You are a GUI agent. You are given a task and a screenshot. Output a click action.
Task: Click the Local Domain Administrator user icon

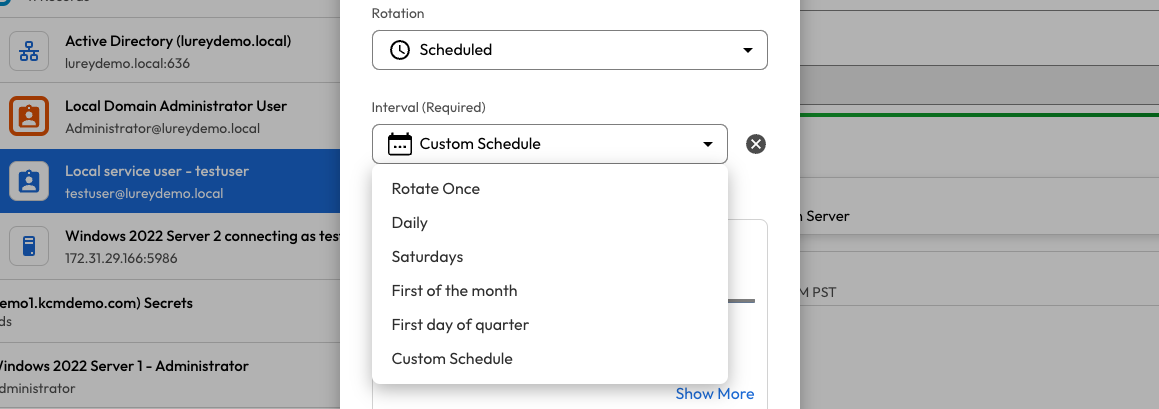pos(29,116)
